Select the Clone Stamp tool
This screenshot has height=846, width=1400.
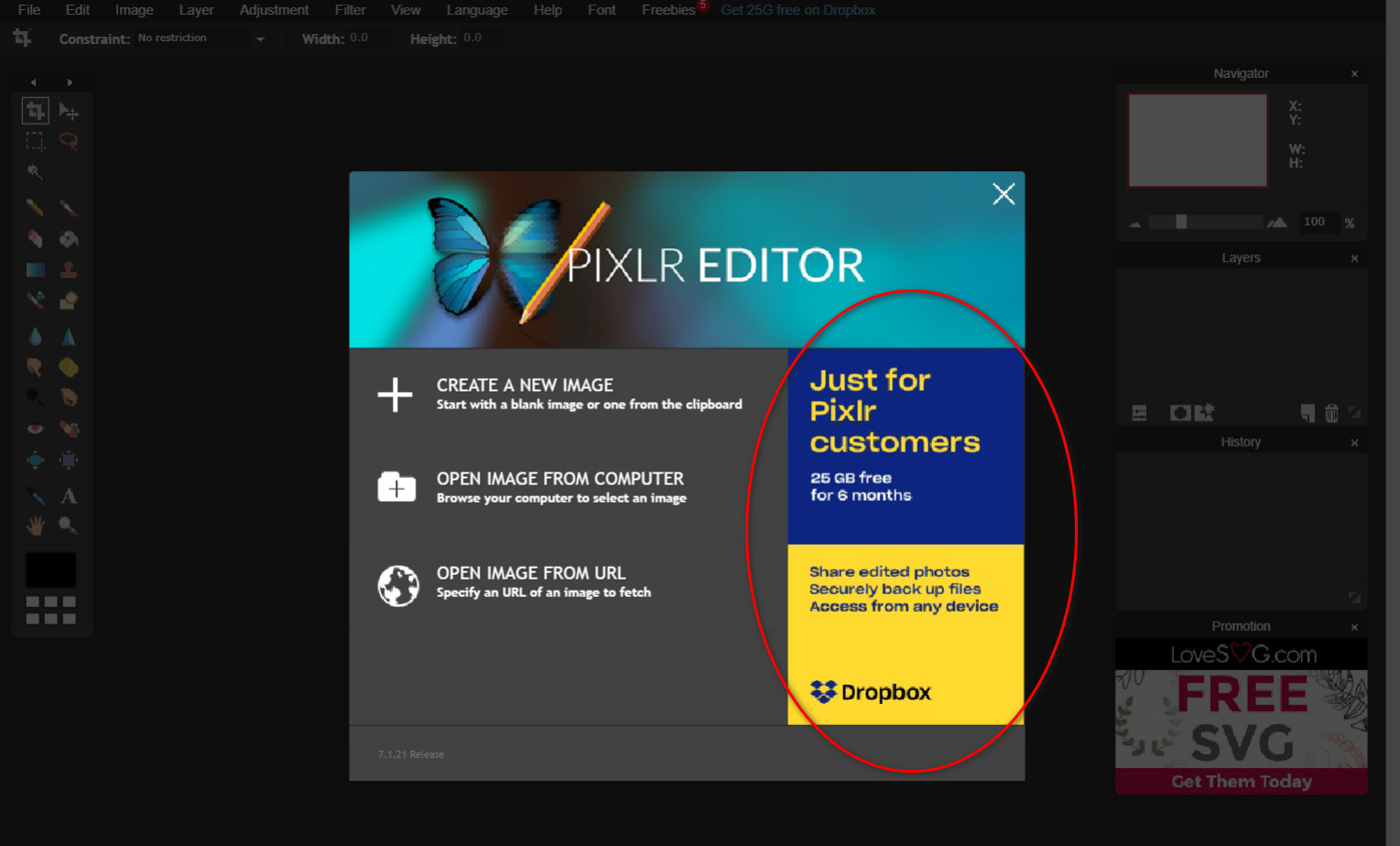[x=69, y=270]
